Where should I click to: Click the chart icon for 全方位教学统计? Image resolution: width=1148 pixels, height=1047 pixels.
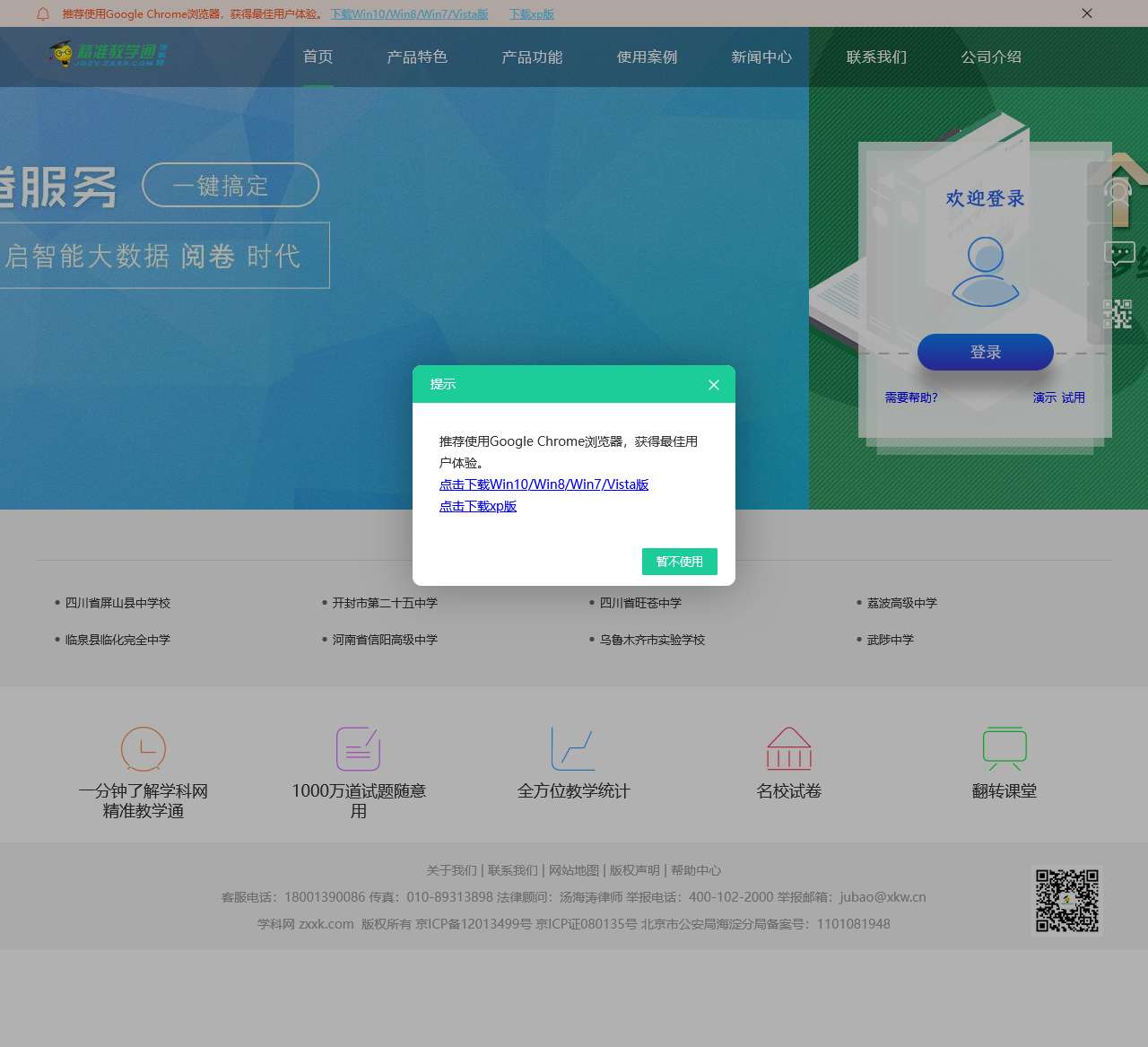[573, 748]
